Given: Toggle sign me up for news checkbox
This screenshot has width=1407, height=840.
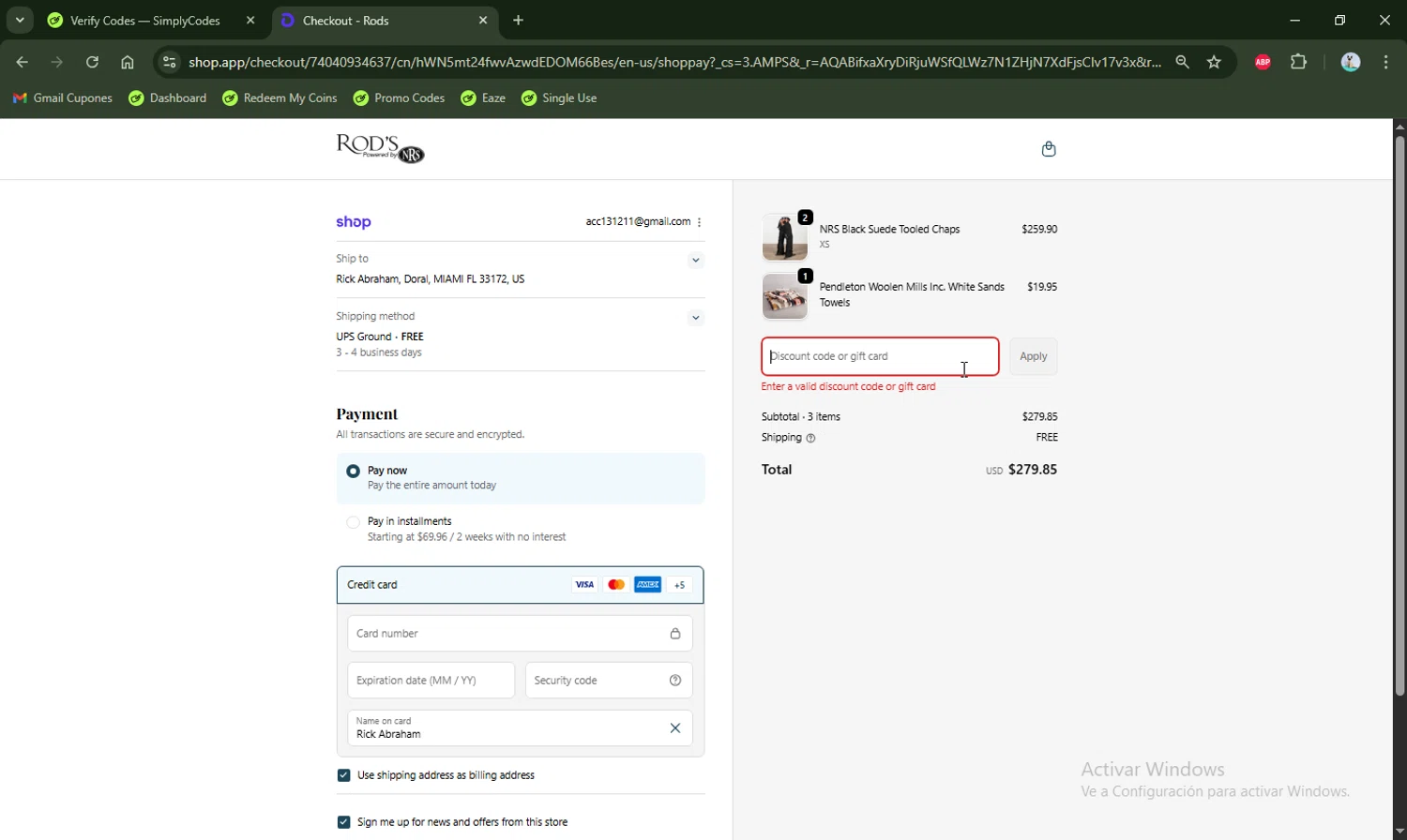Looking at the screenshot, I should [343, 822].
